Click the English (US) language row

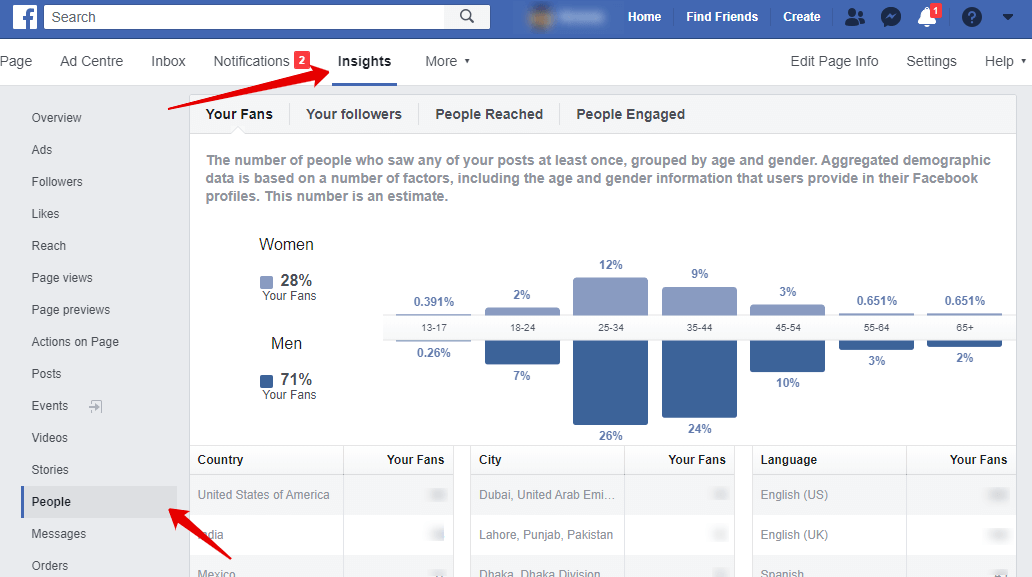pyautogui.click(x=884, y=495)
